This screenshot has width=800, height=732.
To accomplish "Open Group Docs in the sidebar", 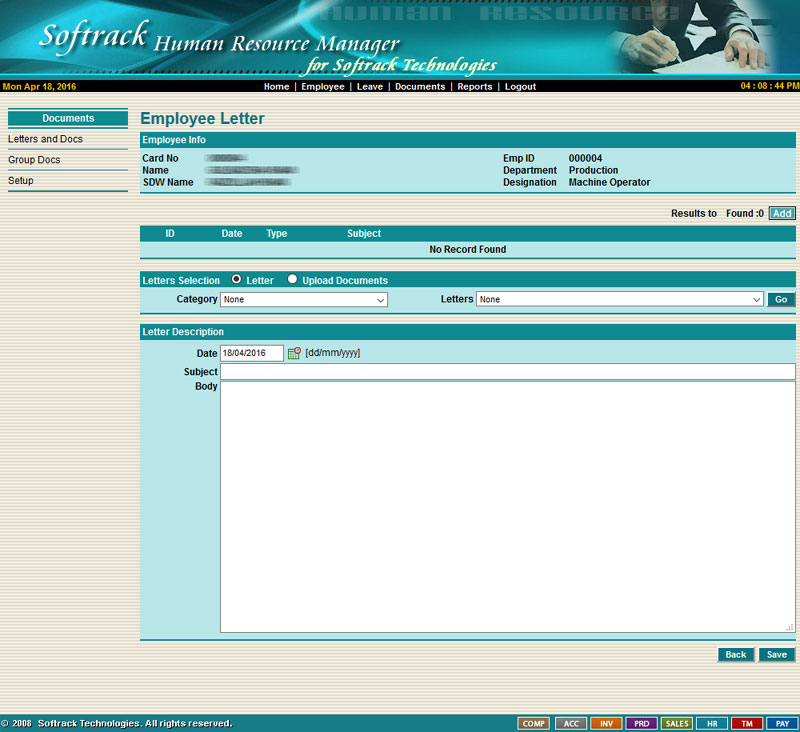I will [x=34, y=160].
